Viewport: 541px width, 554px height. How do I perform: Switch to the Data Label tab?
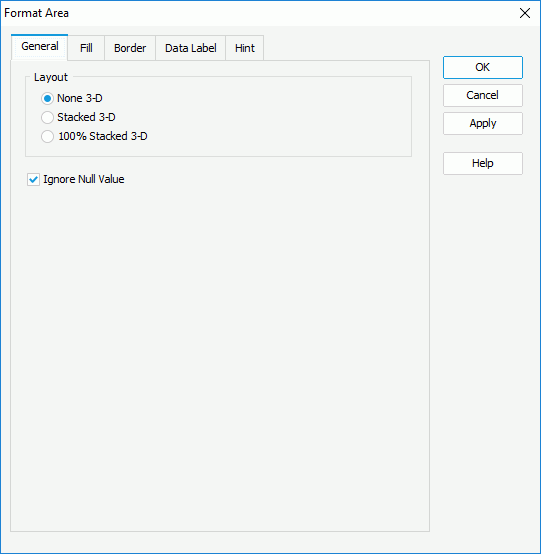point(190,48)
